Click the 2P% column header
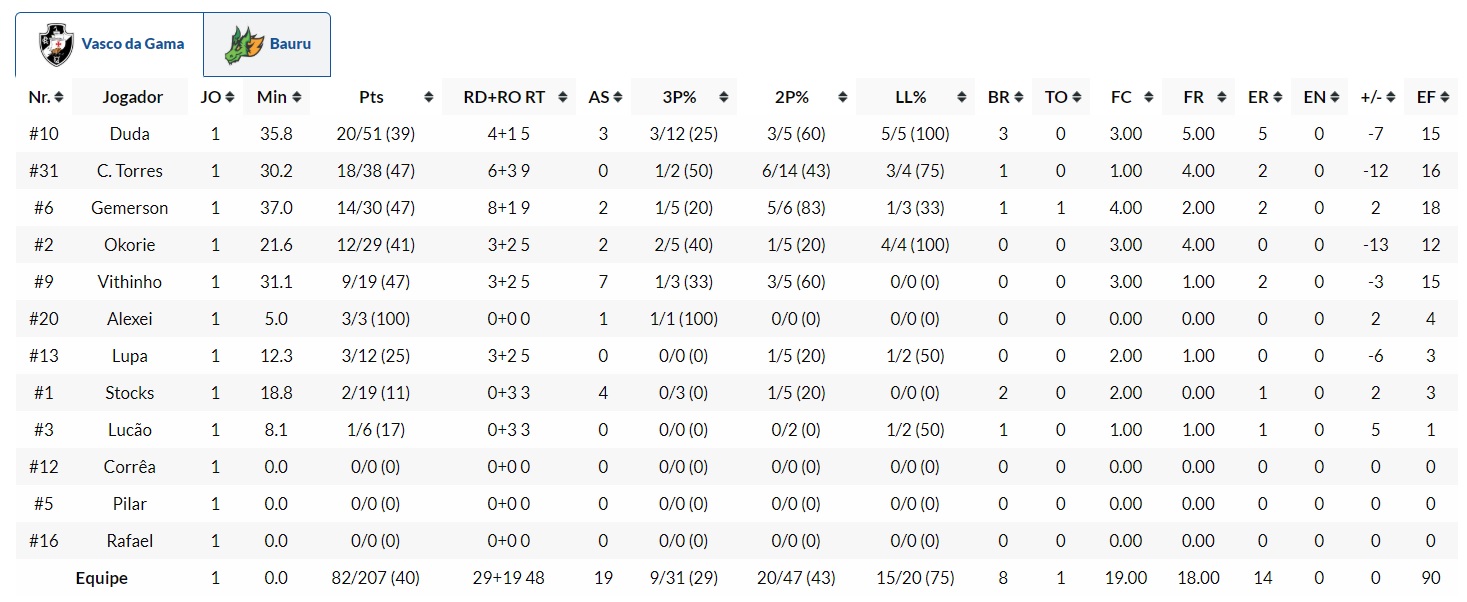The width and height of the screenshot is (1467, 602). [x=791, y=97]
